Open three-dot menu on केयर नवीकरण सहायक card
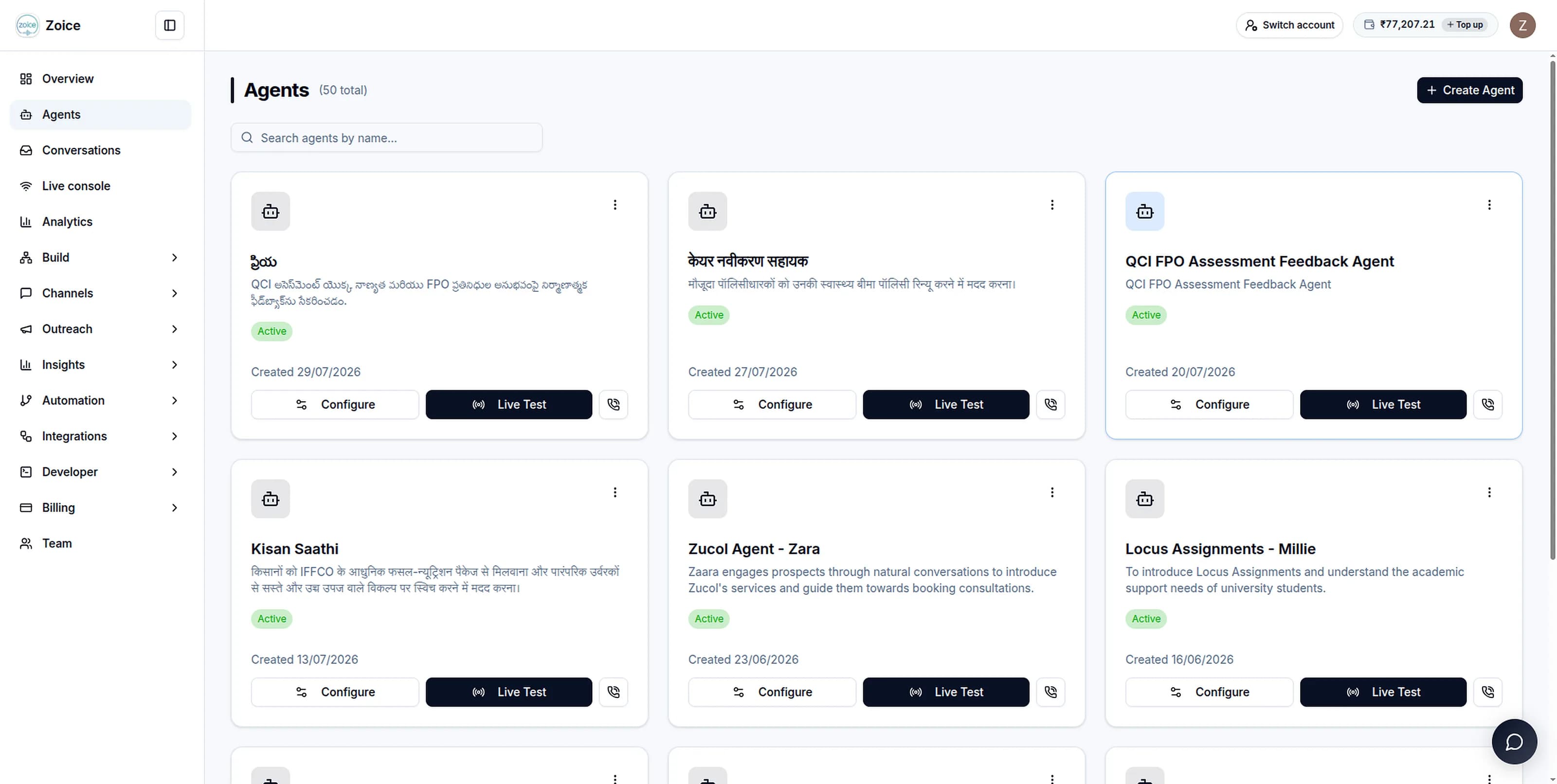Image resolution: width=1557 pixels, height=784 pixels. click(x=1051, y=205)
